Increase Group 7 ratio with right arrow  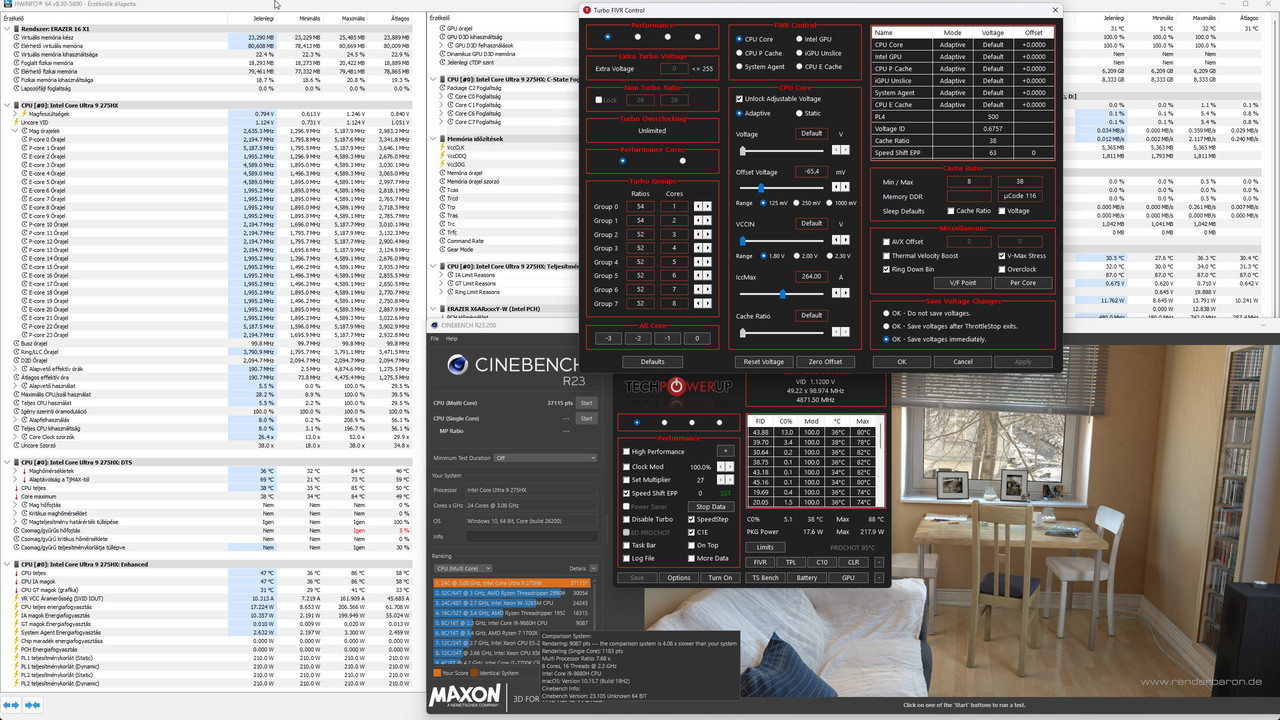click(705, 303)
